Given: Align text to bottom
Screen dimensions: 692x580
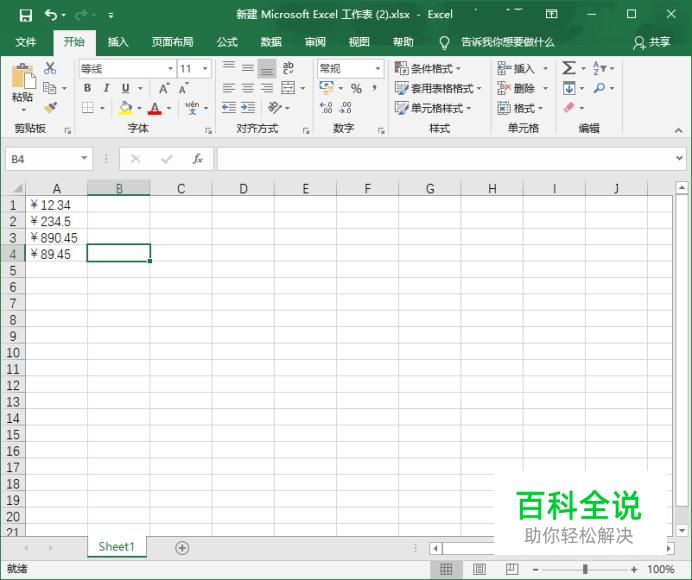Looking at the screenshot, I should pyautogui.click(x=267, y=68).
